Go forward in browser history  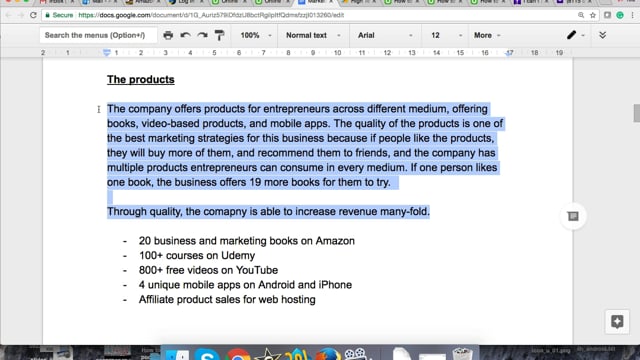tap(20, 15)
